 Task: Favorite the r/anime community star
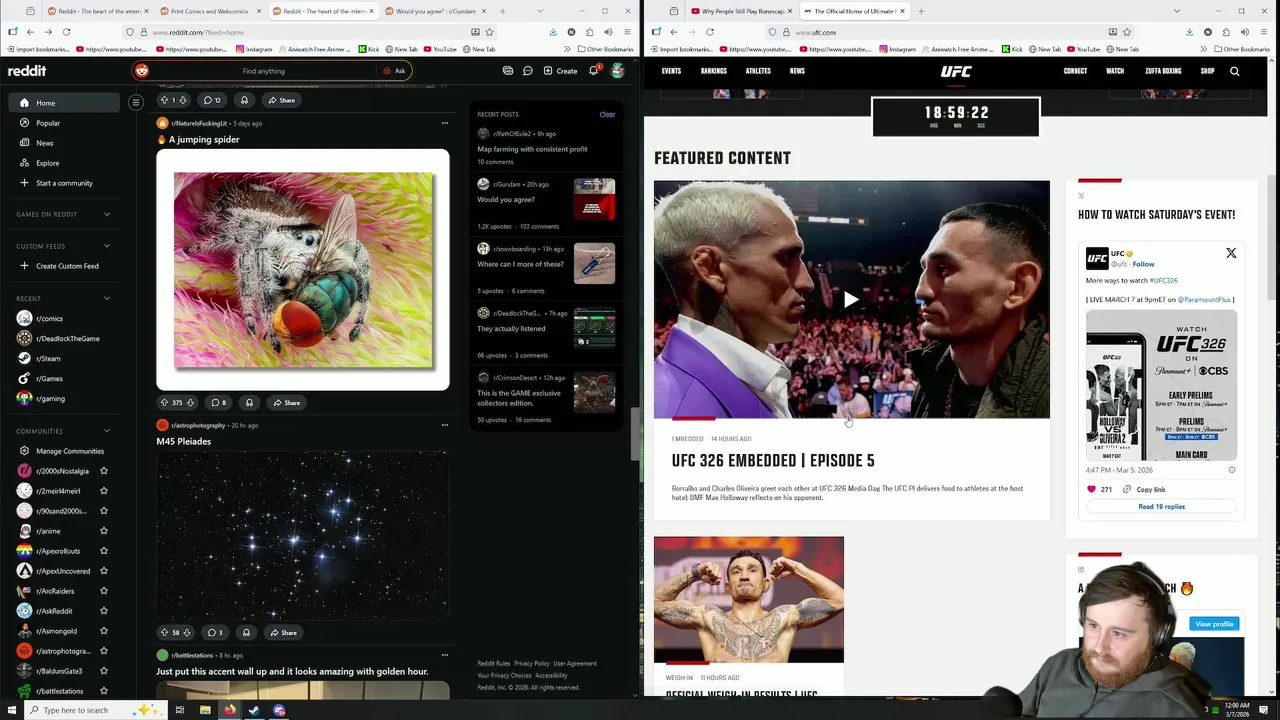pyautogui.click(x=103, y=531)
